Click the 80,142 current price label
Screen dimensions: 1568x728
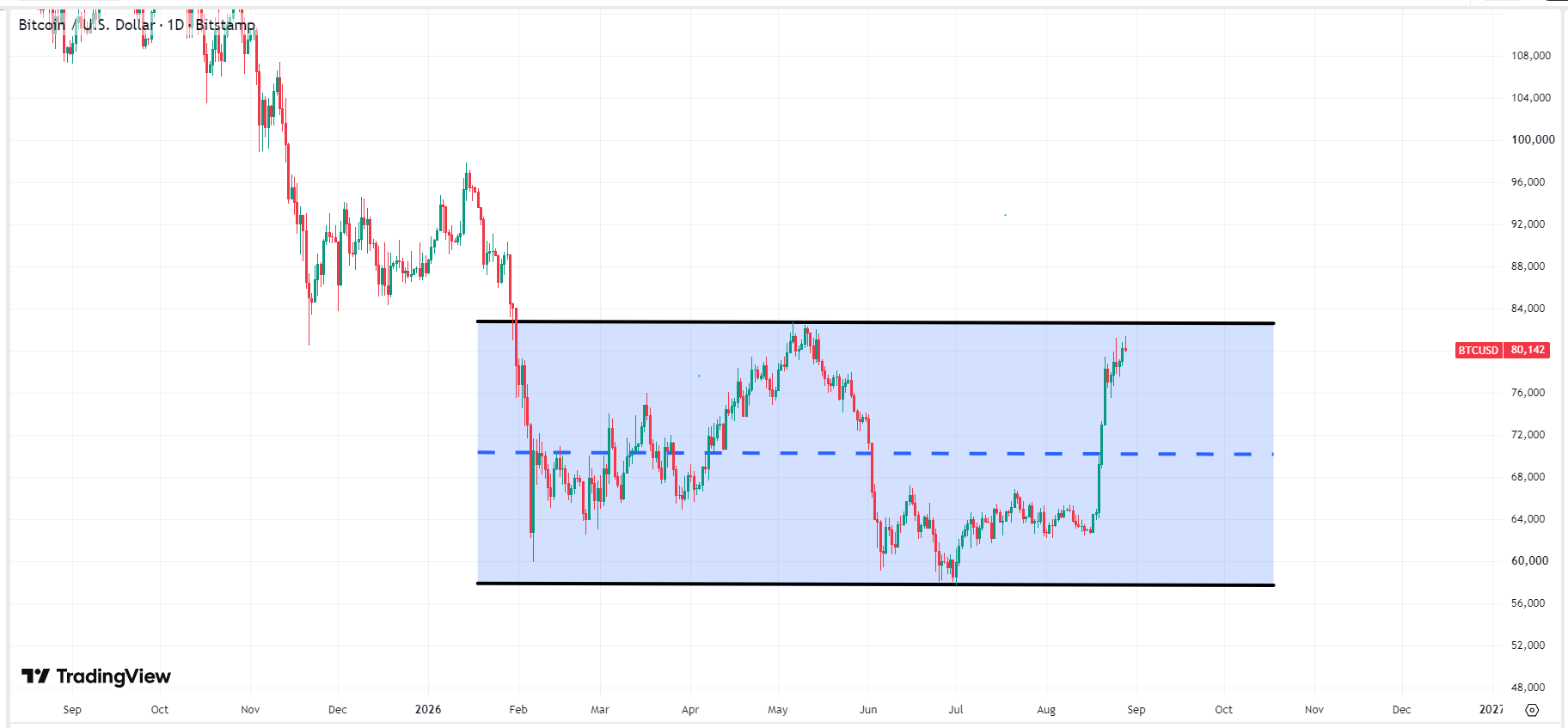1528,350
